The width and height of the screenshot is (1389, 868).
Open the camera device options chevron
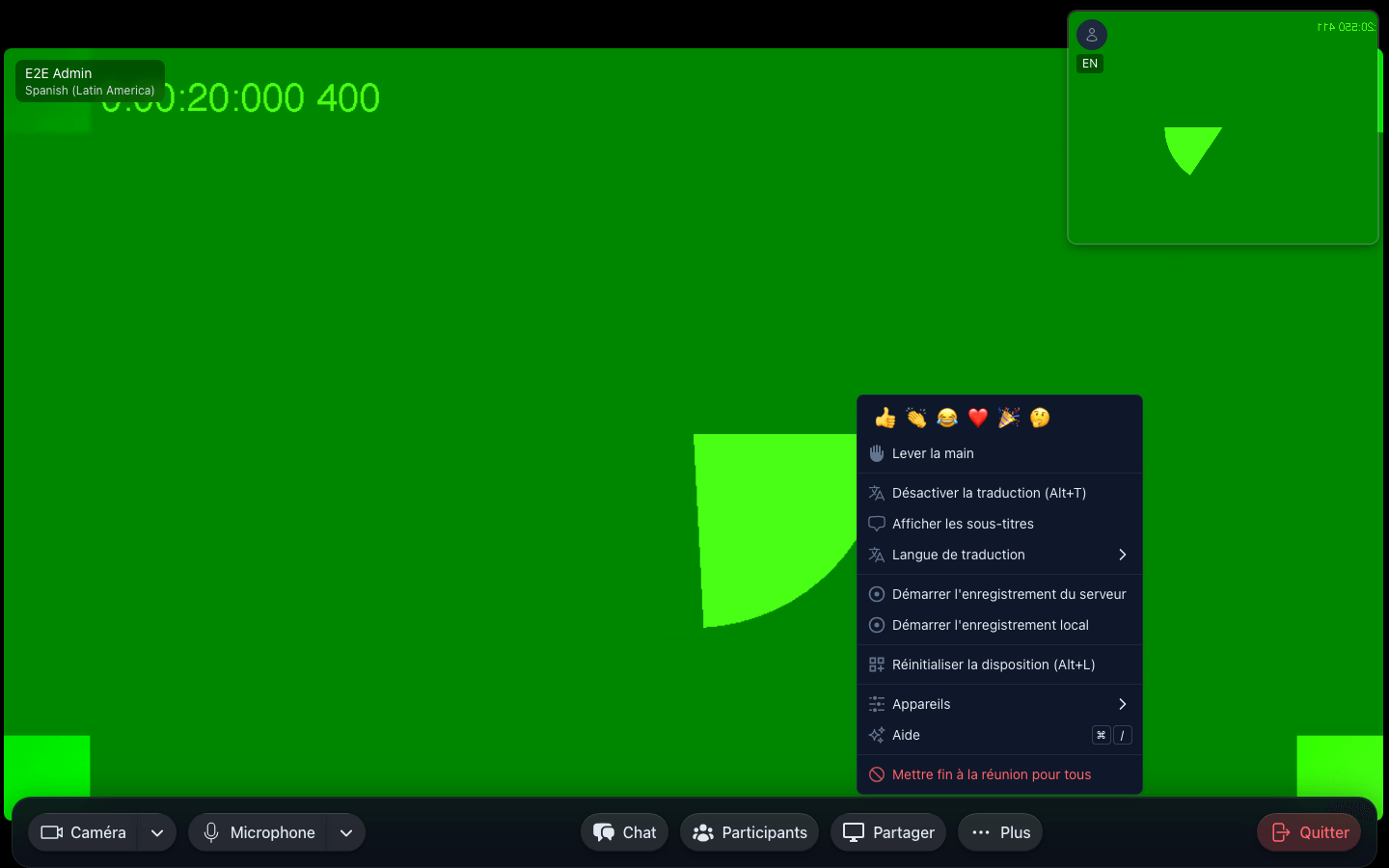pos(157,832)
